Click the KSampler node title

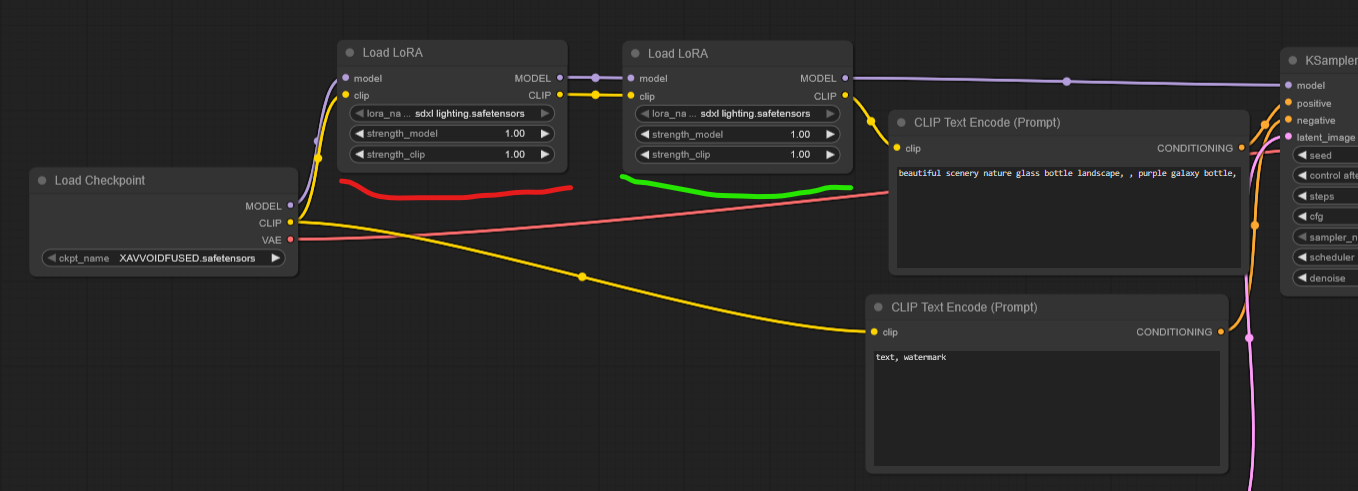tap(1332, 61)
